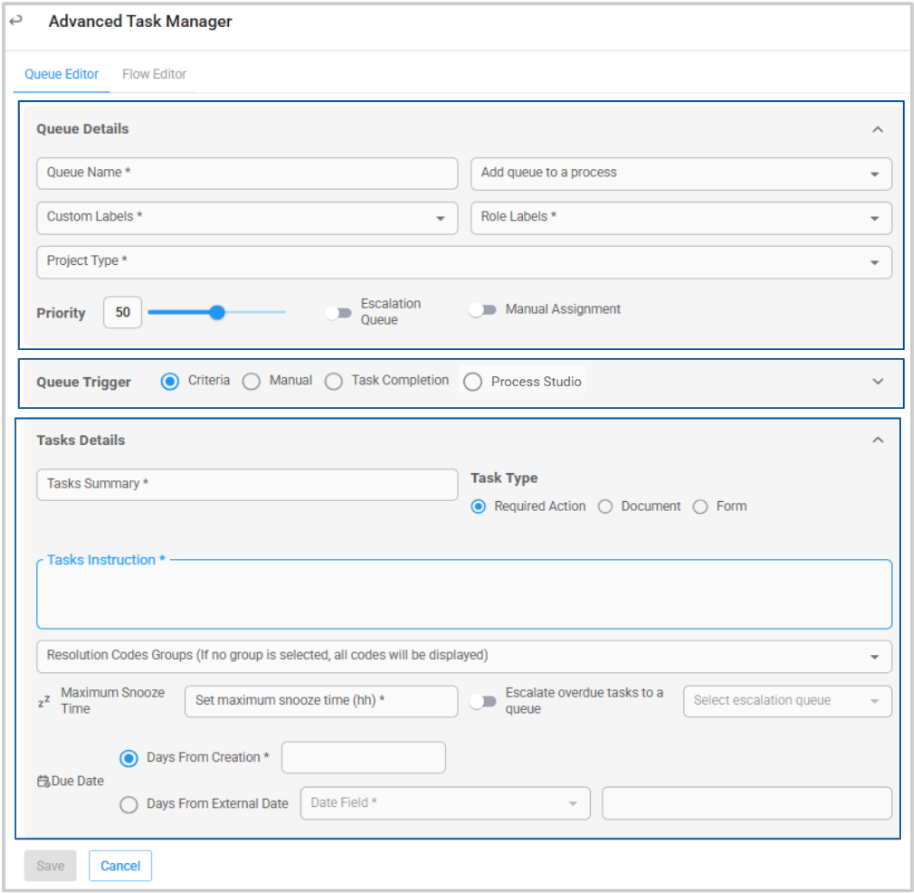Collapse the Queue Details section
Screen dimensions: 914x893
click(877, 129)
